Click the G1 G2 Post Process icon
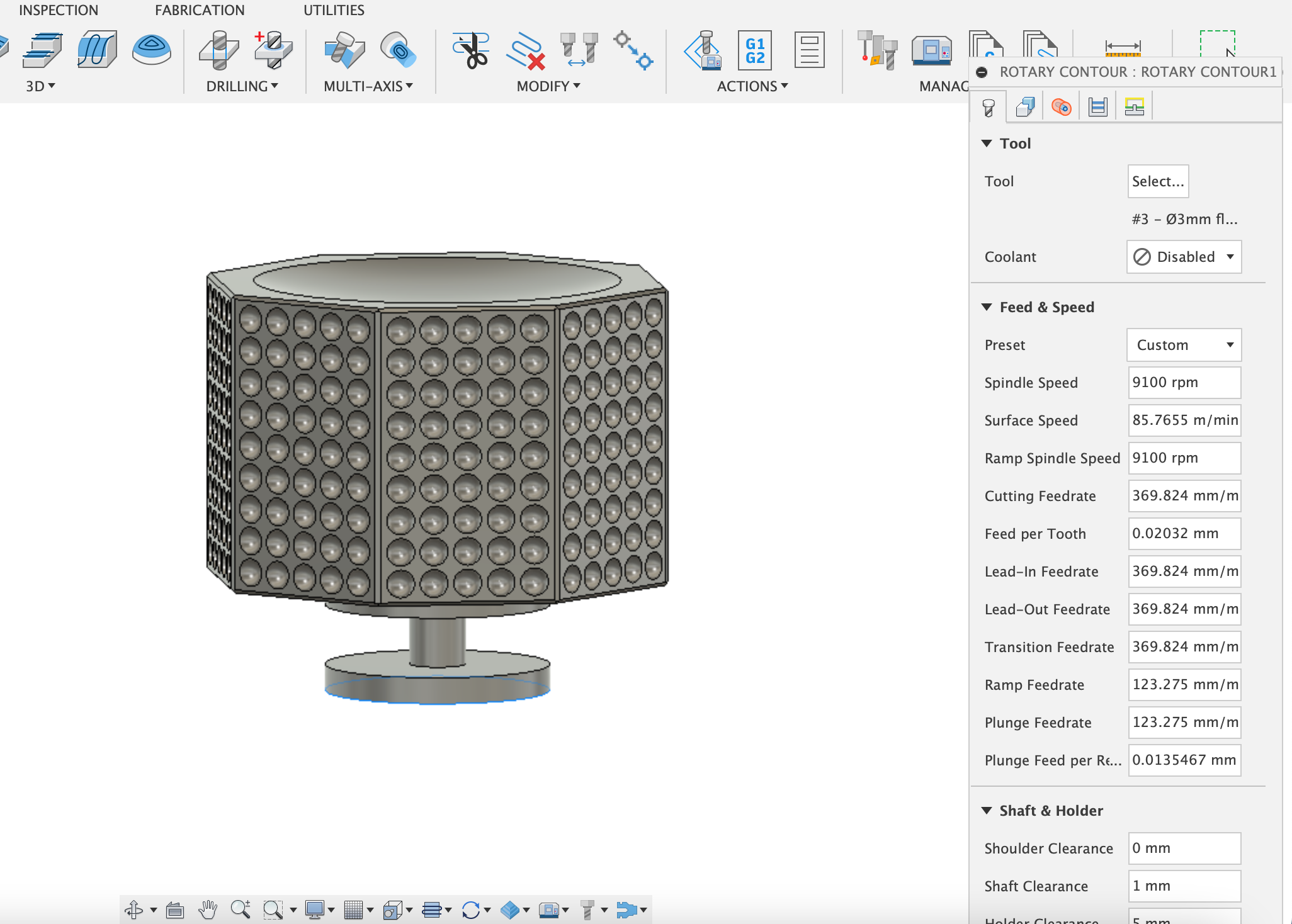This screenshot has height=924, width=1292. click(x=755, y=50)
